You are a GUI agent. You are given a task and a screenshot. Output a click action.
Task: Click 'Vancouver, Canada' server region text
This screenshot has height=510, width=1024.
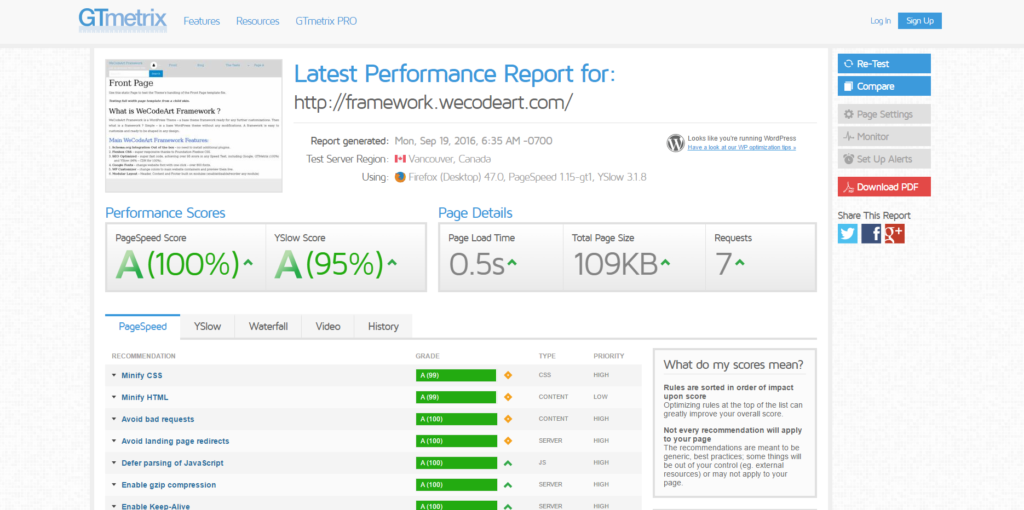point(450,159)
